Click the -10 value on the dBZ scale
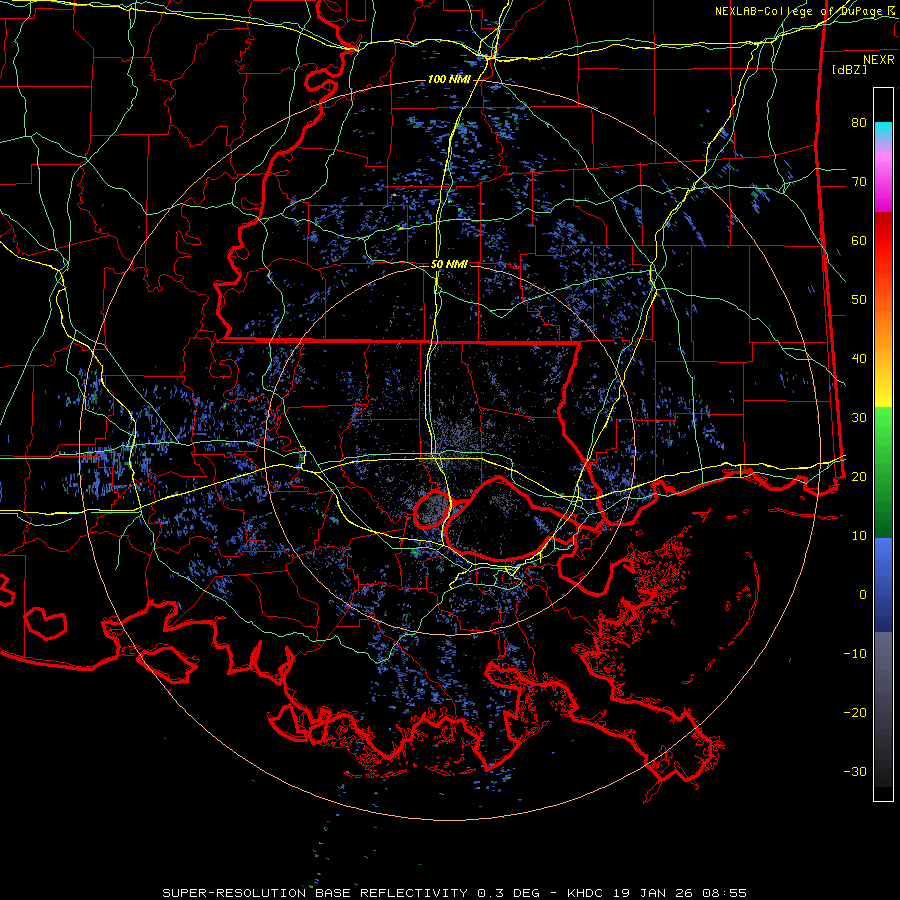Viewport: 900px width, 900px height. point(855,654)
